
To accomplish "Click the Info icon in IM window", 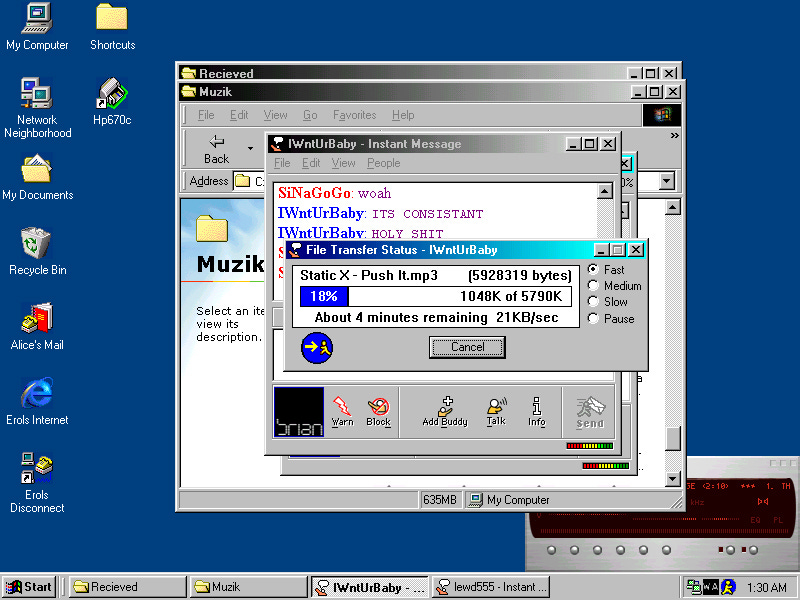I will (537, 412).
